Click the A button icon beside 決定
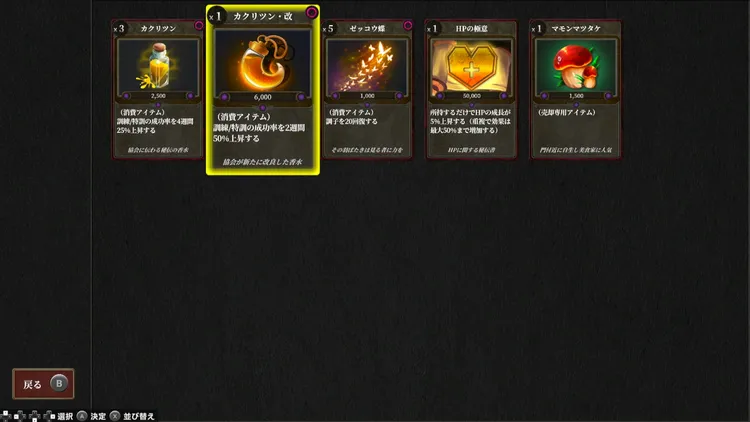The height and width of the screenshot is (422, 750). tap(82, 416)
